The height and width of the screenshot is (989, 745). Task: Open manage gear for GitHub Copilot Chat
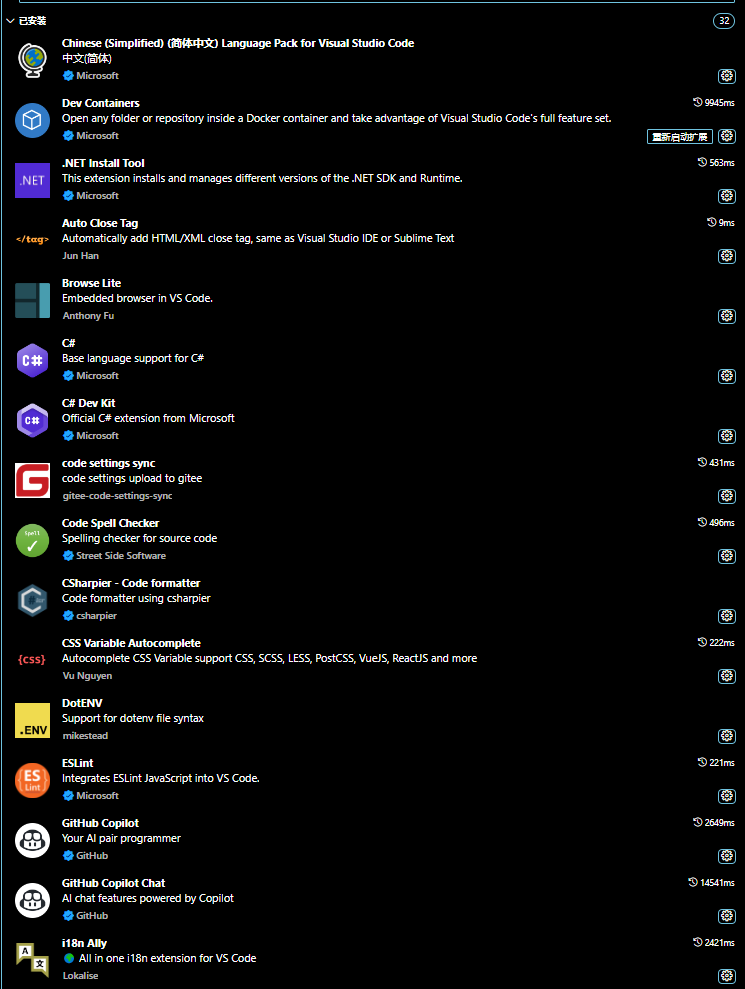[727, 915]
